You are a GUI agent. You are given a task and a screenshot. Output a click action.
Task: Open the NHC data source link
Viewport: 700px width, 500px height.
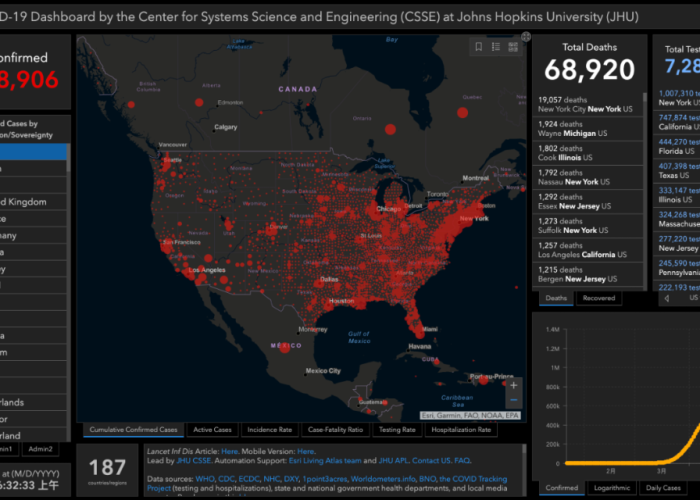271,479
